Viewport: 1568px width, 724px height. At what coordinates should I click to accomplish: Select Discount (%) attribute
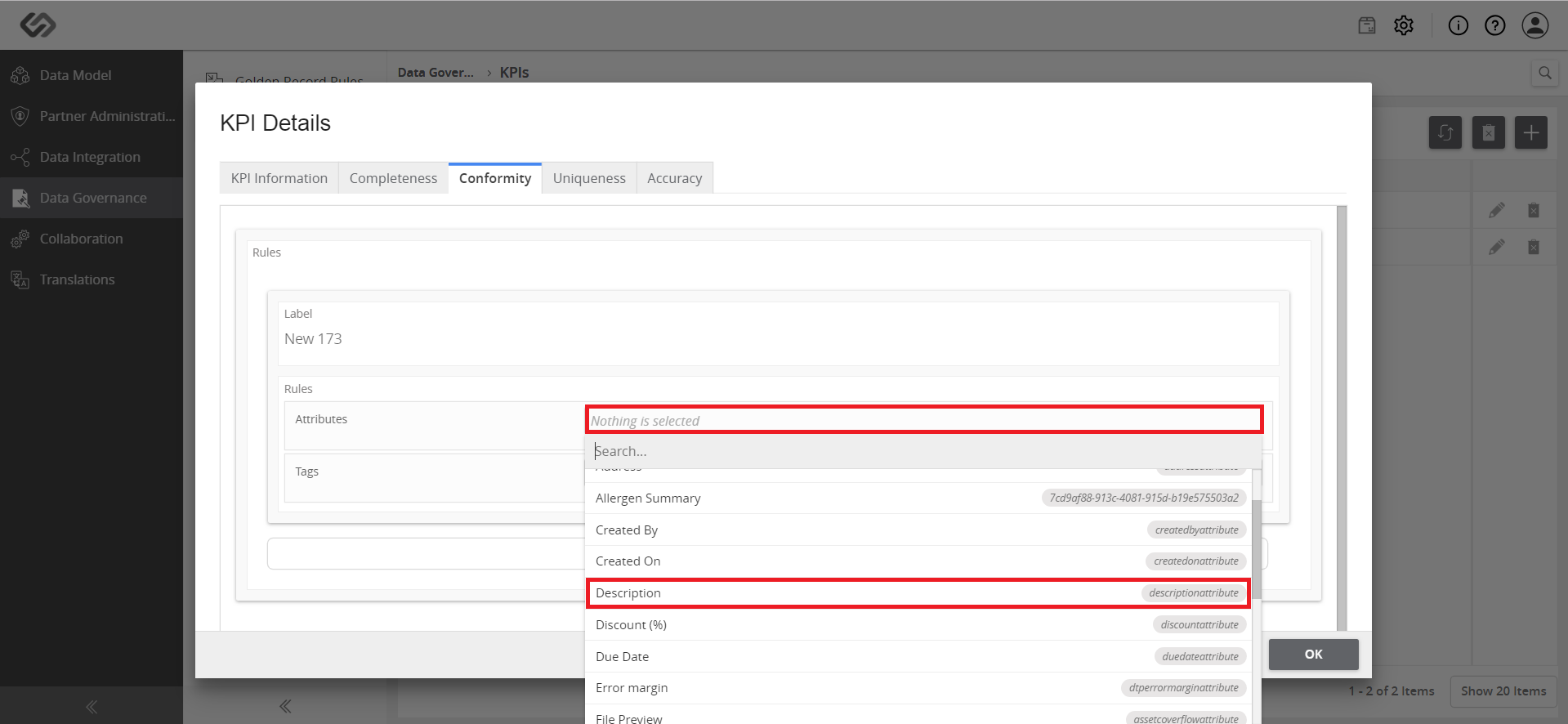coord(918,625)
